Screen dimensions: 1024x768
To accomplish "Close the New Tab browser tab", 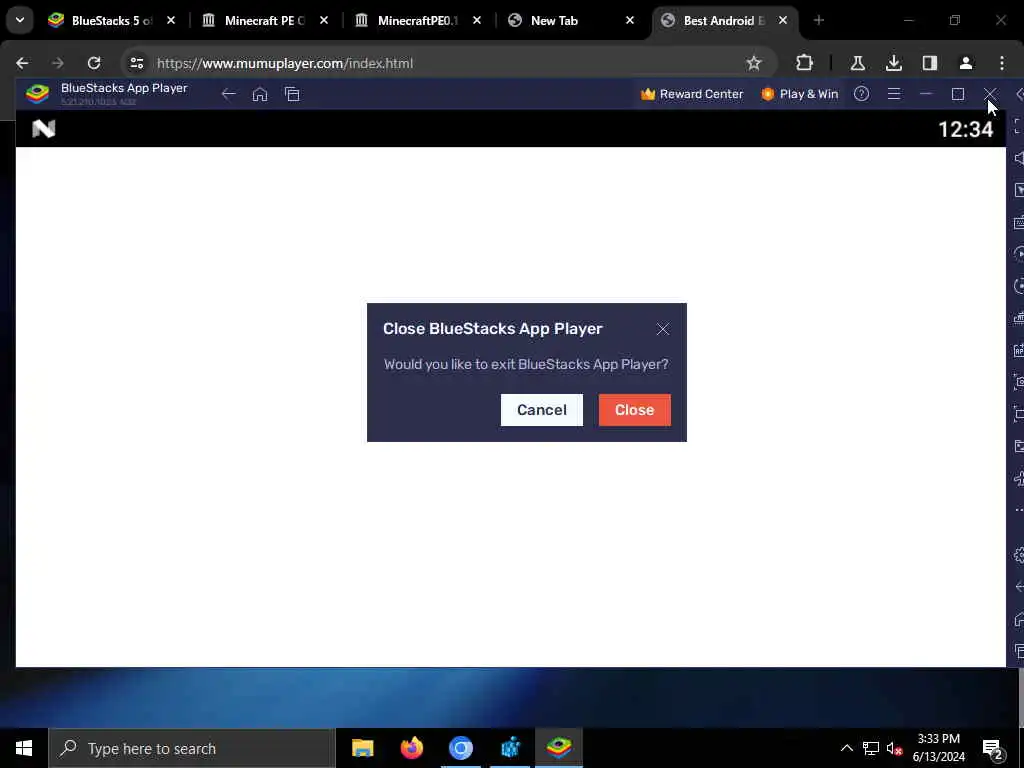I will coord(630,20).
